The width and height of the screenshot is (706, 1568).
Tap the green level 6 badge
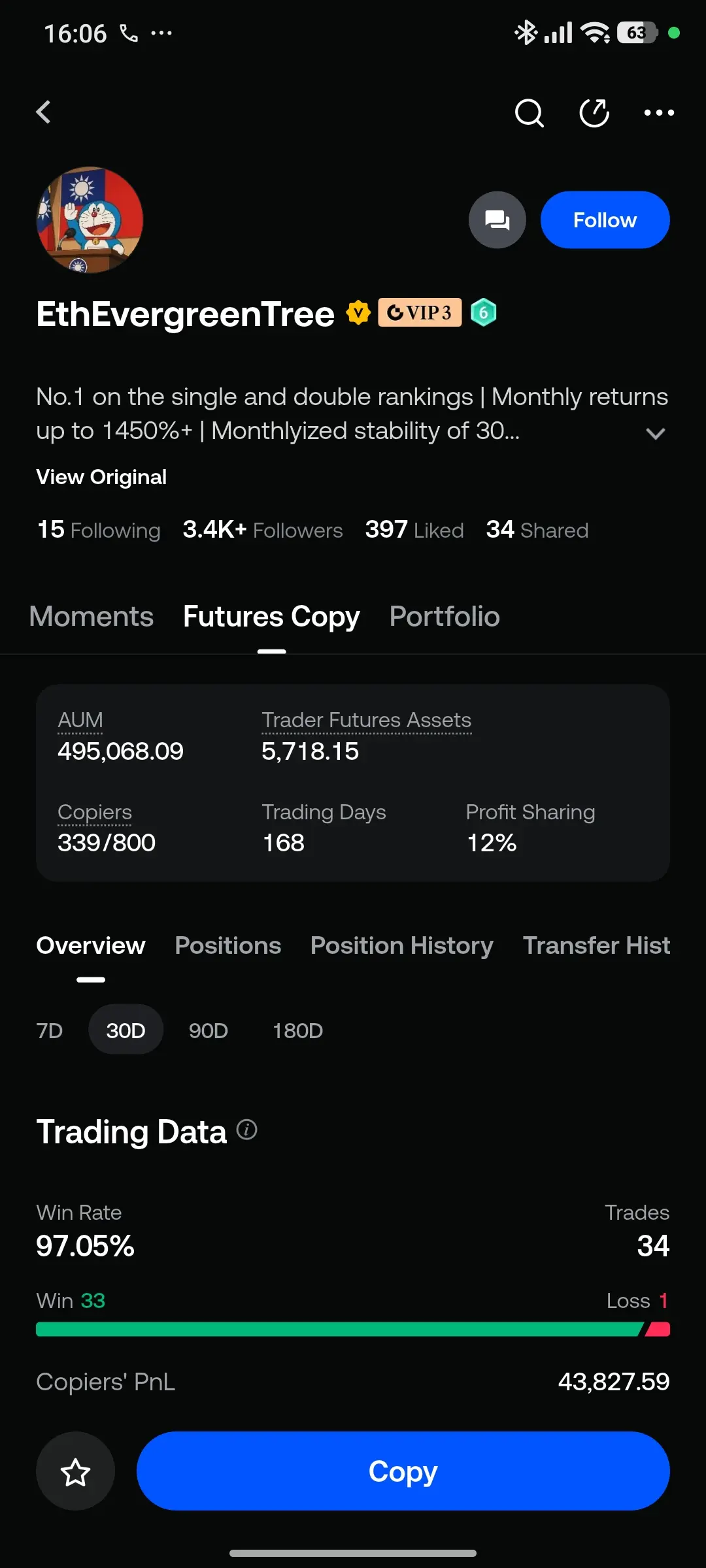(484, 312)
